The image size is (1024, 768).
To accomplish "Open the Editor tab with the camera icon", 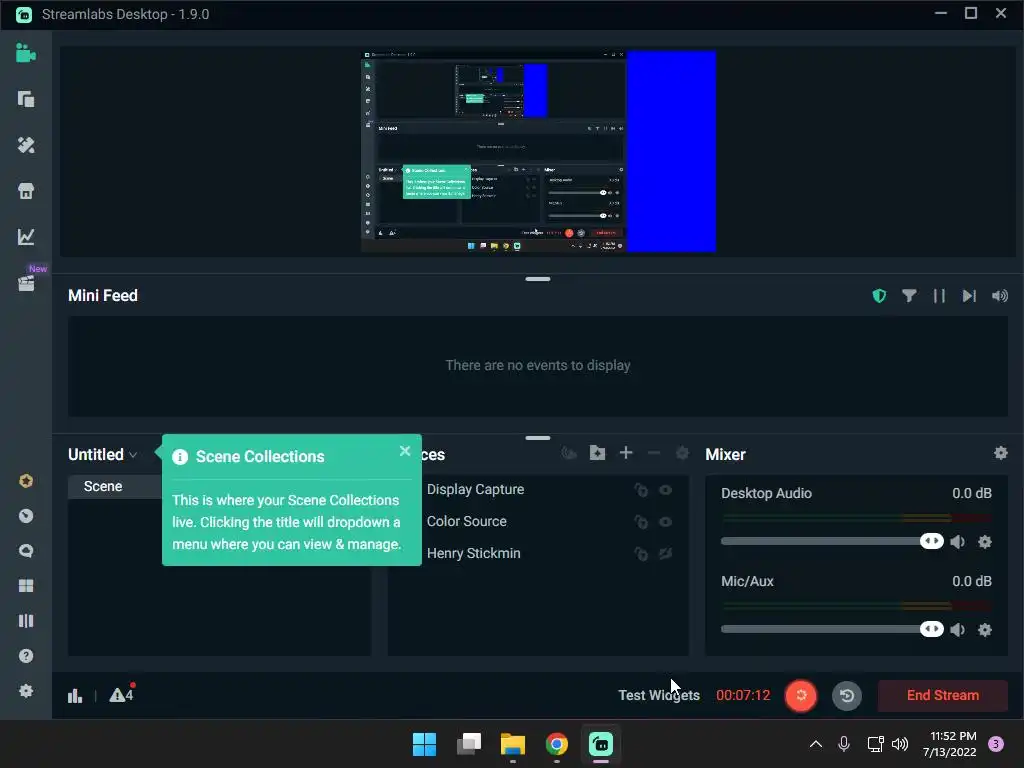I will pyautogui.click(x=25, y=53).
